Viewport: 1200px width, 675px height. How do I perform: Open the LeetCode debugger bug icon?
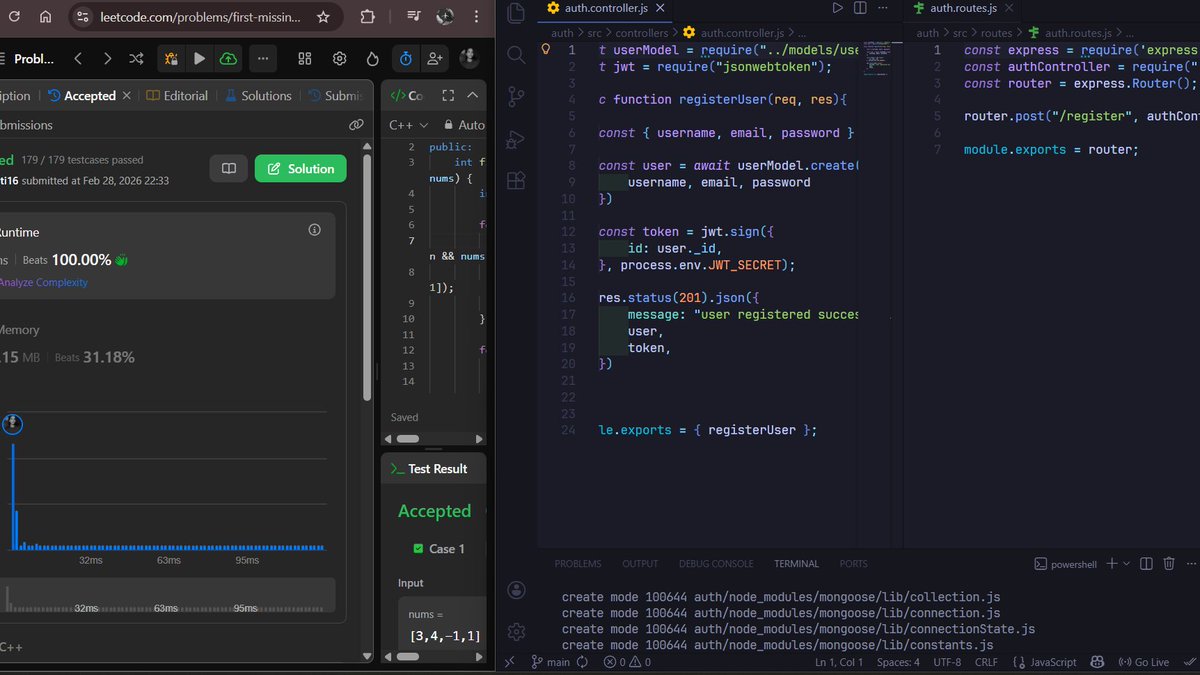tap(172, 59)
